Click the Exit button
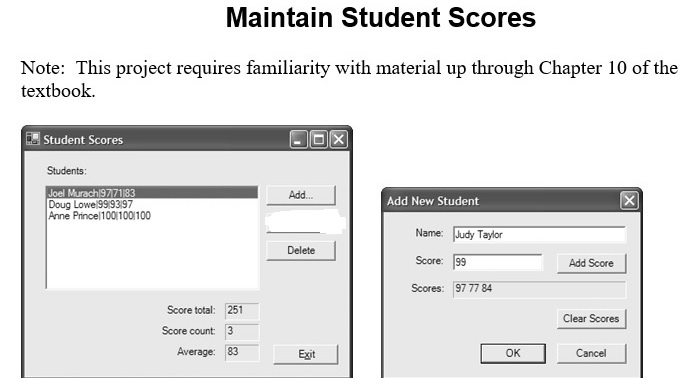 [306, 354]
